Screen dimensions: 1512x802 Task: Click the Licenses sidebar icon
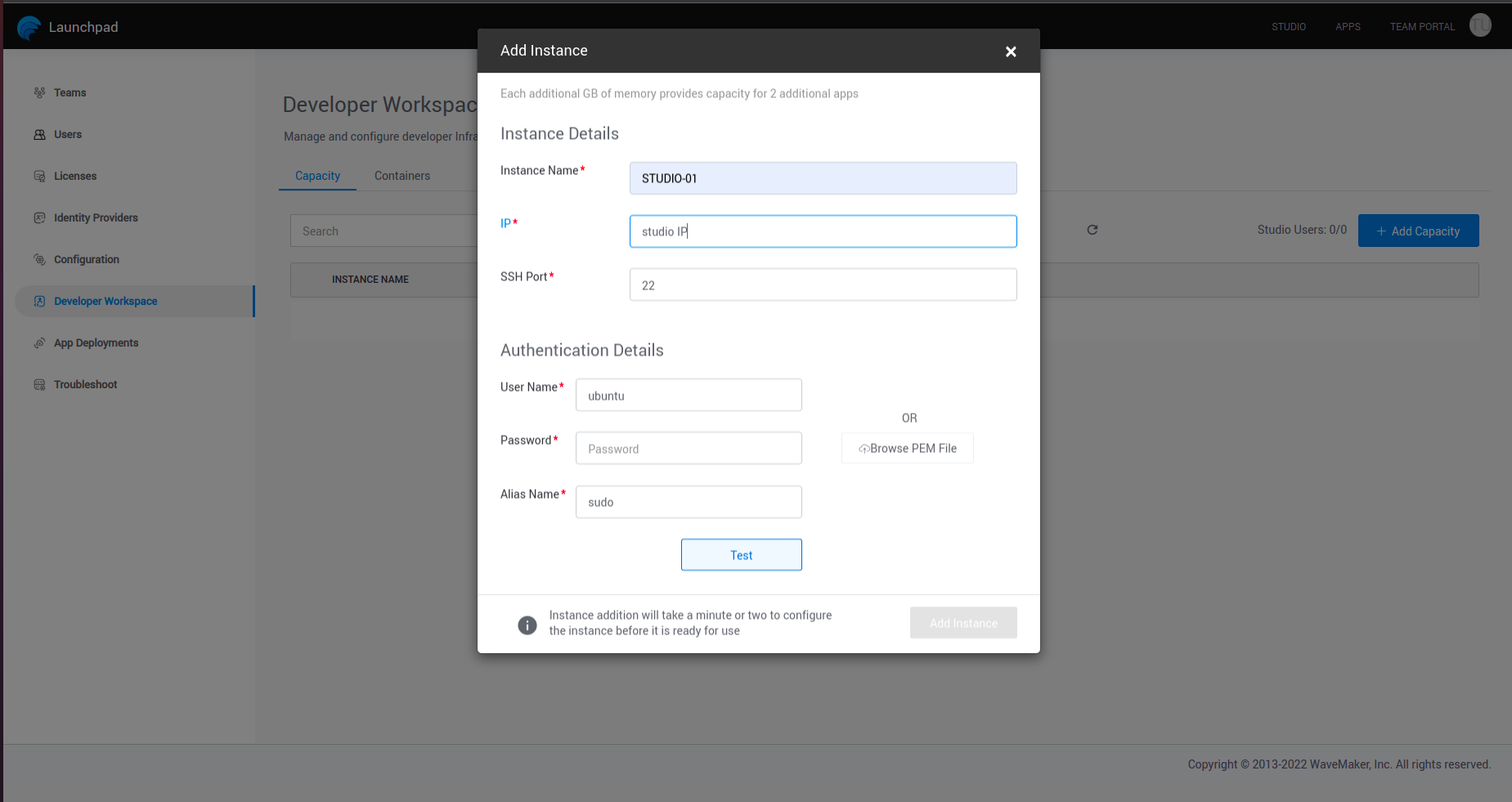click(x=39, y=176)
